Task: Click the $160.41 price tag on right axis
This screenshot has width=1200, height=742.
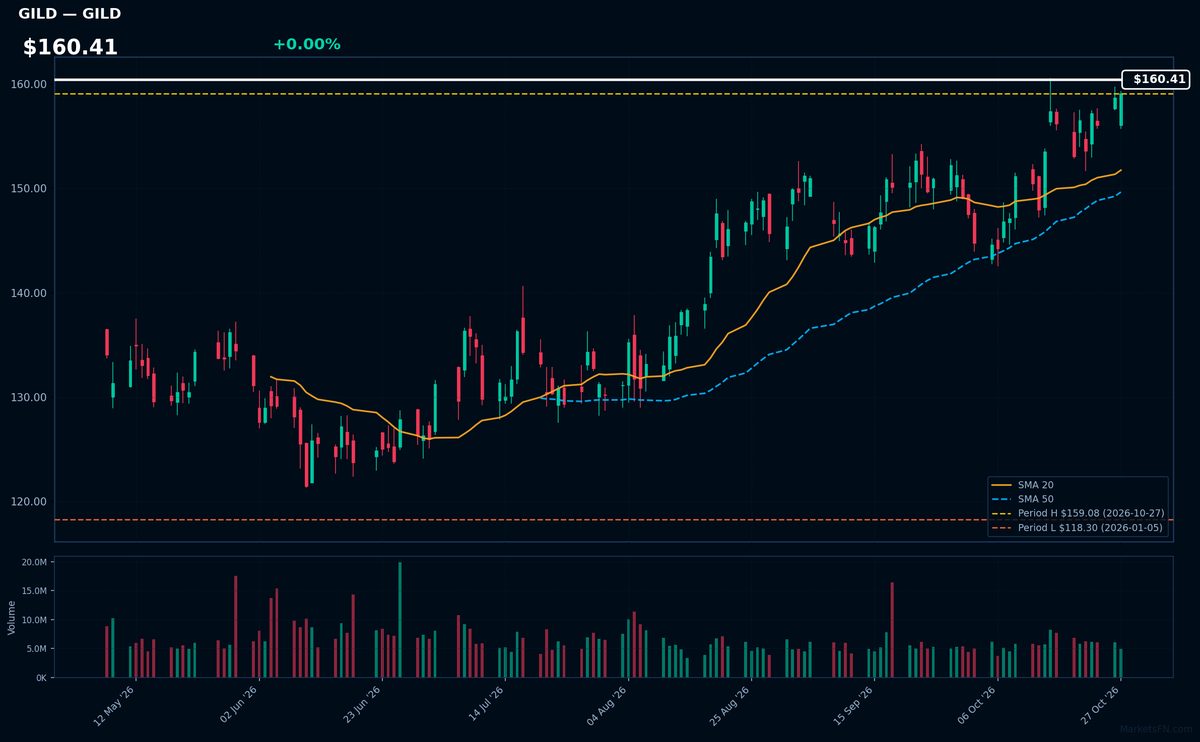Action: coord(1156,79)
